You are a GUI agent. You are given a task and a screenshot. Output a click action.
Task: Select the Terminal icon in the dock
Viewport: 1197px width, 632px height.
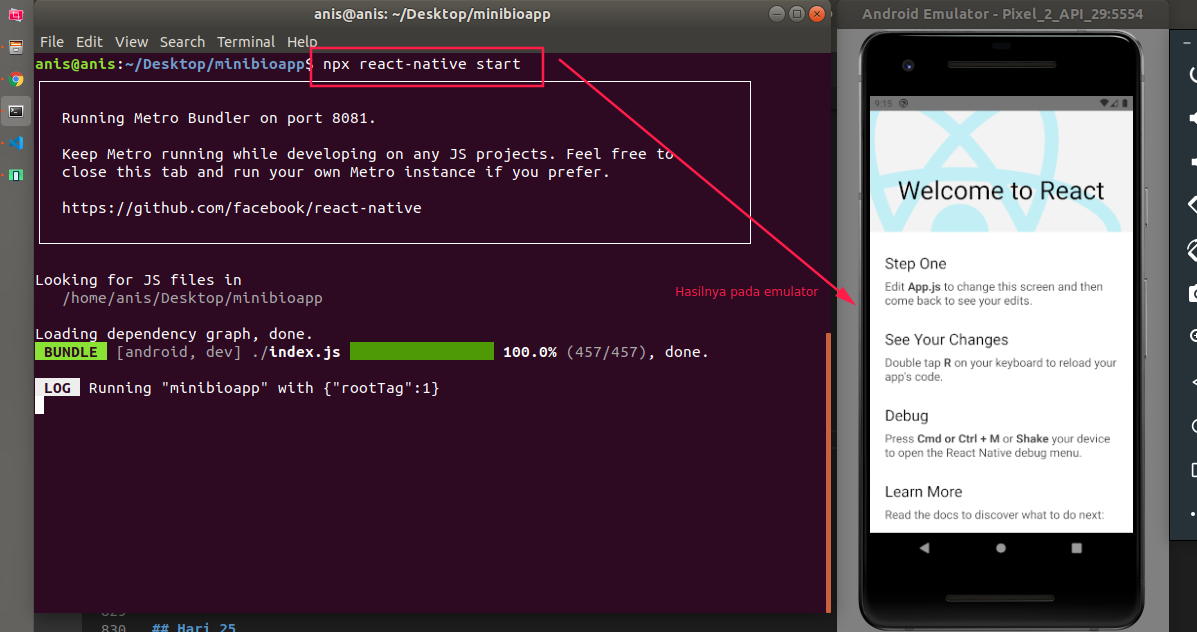15,111
